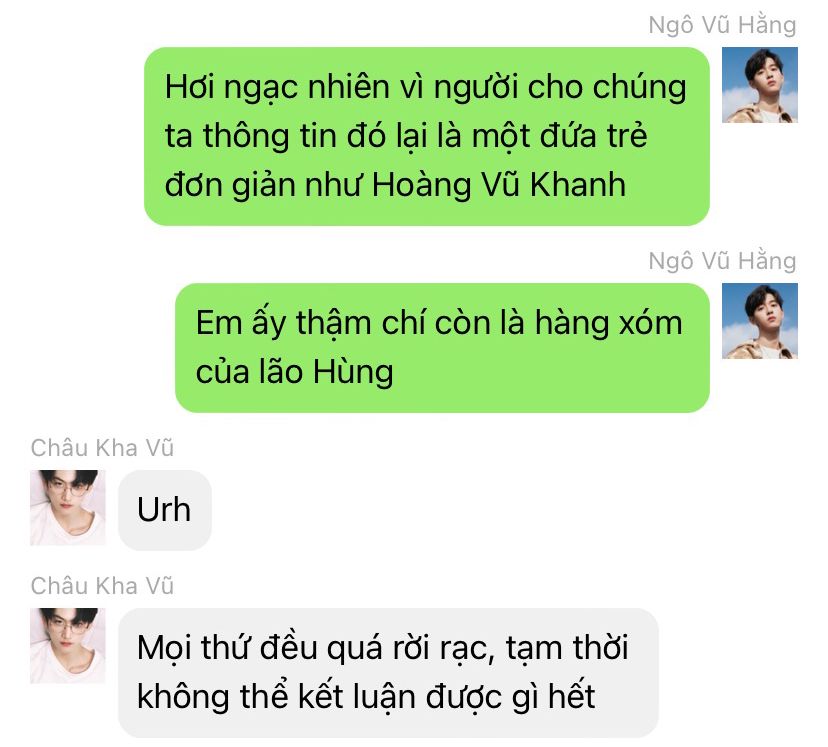Image resolution: width=828 pixels, height=747 pixels.
Task: Click the name 'Hoàng Vũ Khanh' in the first message
Action: click(x=499, y=185)
